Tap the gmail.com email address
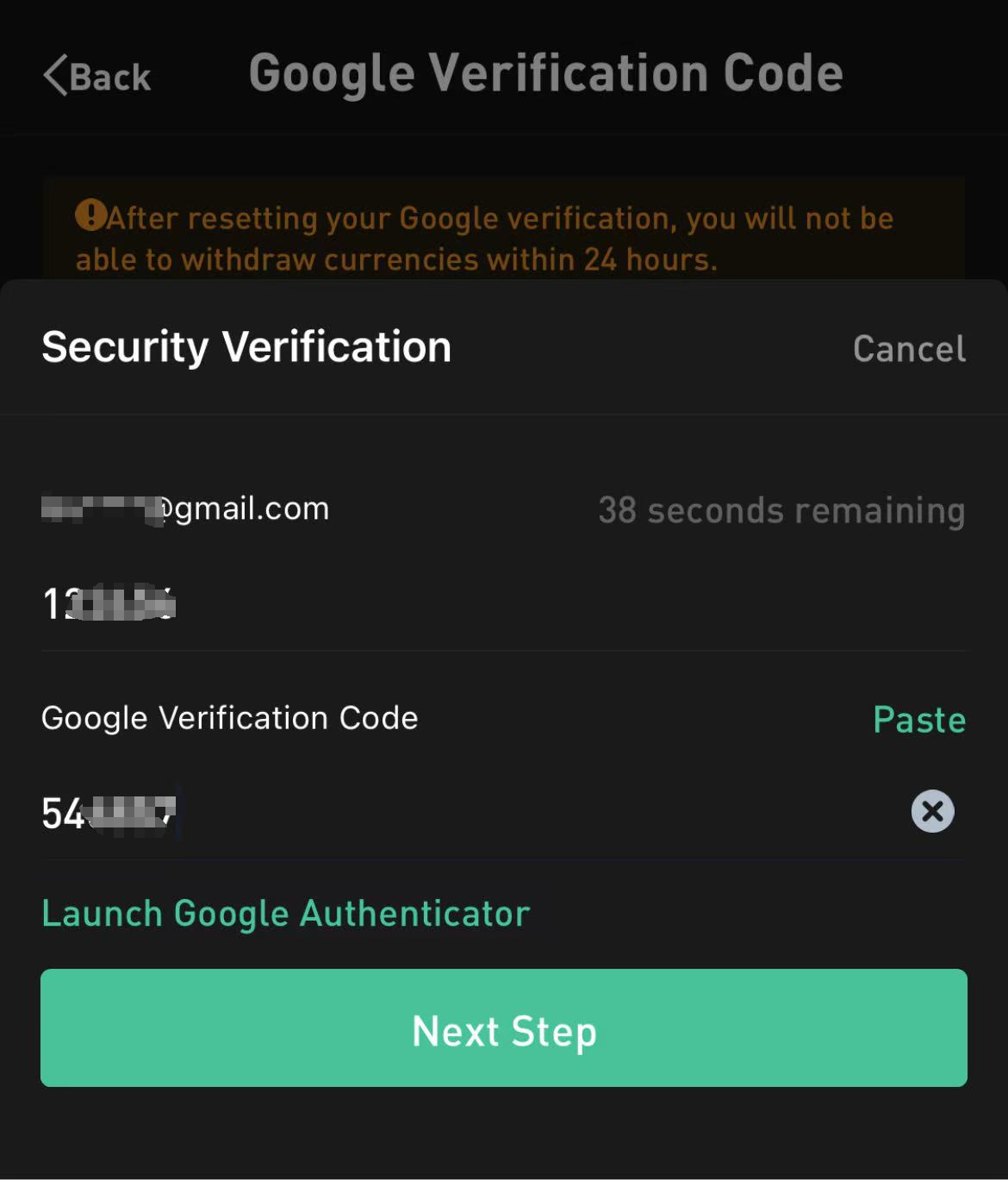Screen dimensions: 1008x1180 click(184, 509)
